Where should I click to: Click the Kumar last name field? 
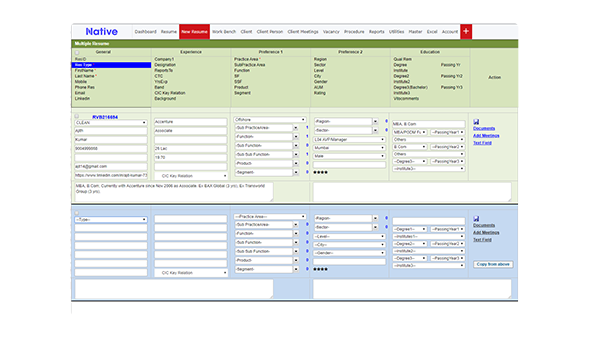tap(111, 140)
